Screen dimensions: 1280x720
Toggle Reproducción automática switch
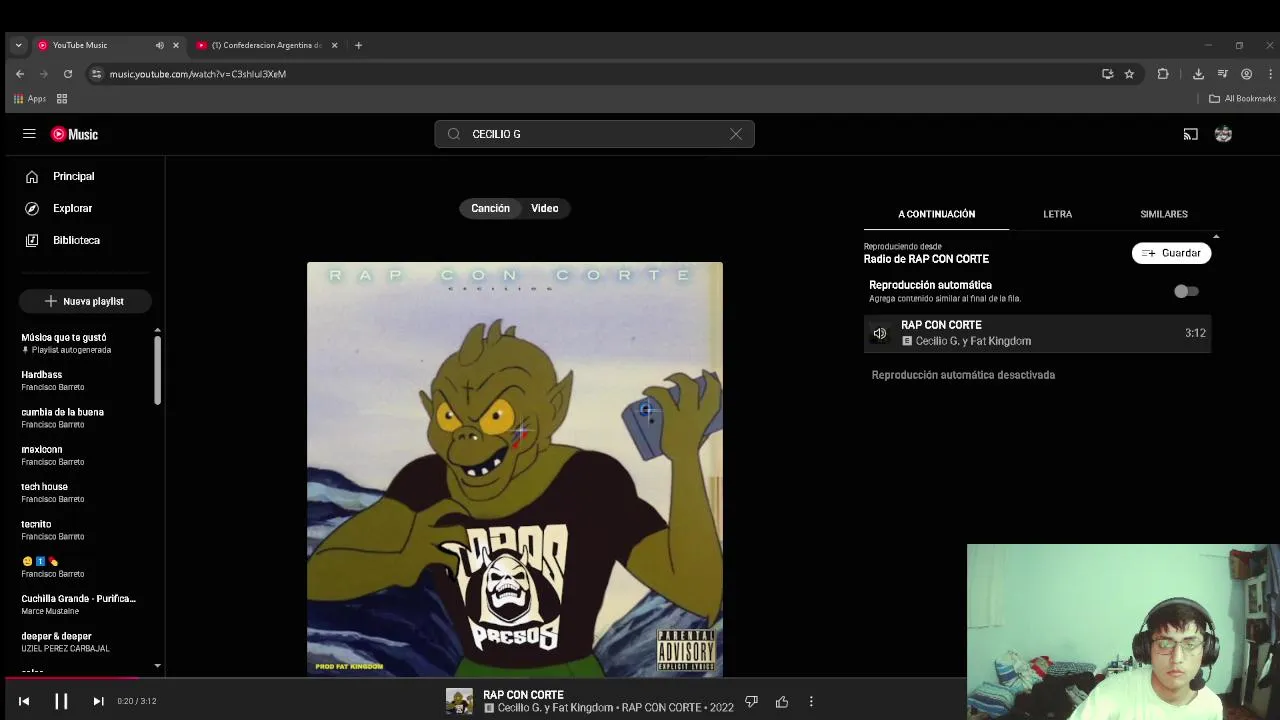click(1186, 291)
